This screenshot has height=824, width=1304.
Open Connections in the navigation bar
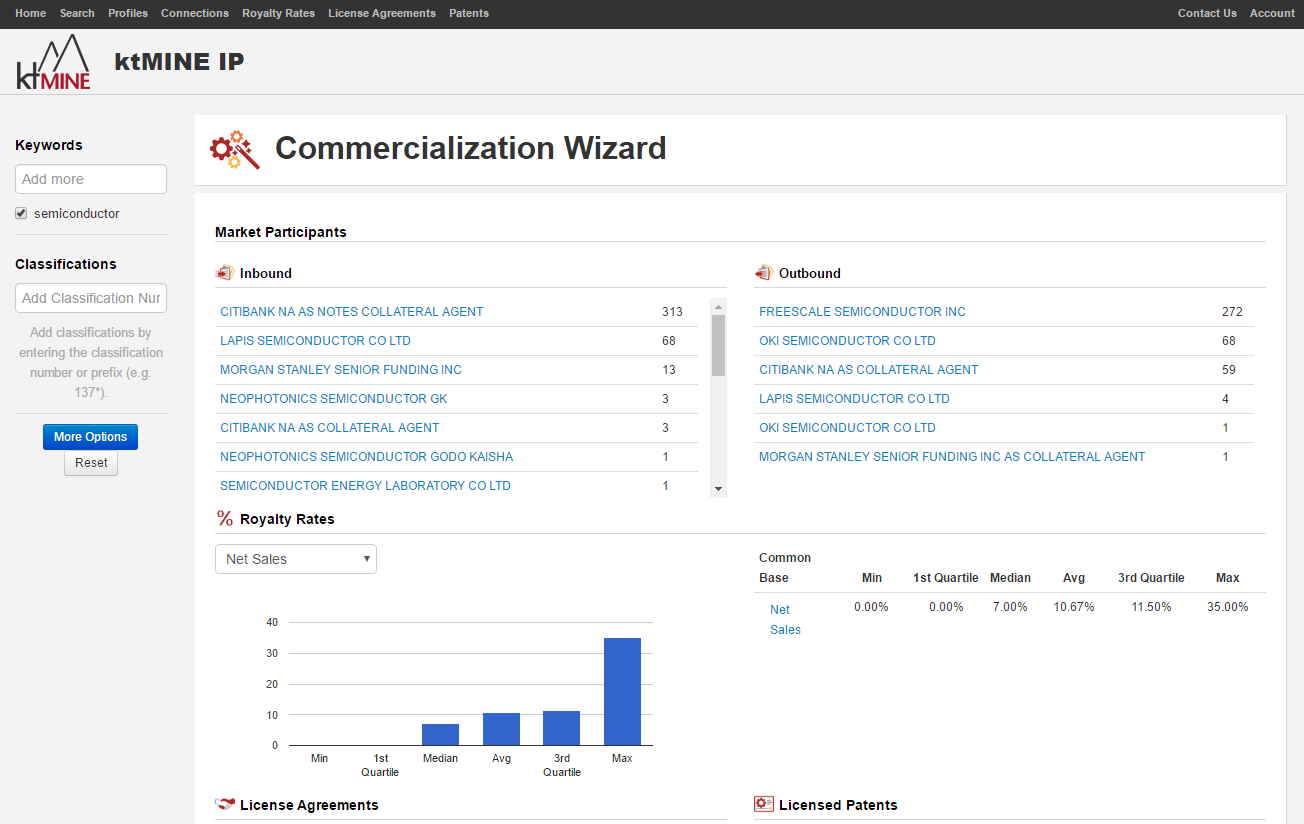coord(195,13)
